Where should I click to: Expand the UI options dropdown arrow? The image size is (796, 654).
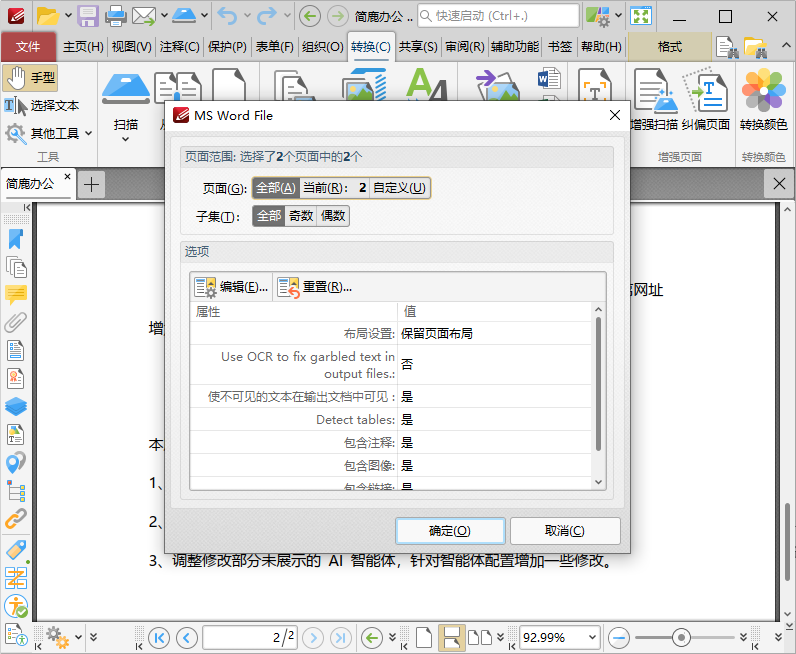(x=618, y=16)
